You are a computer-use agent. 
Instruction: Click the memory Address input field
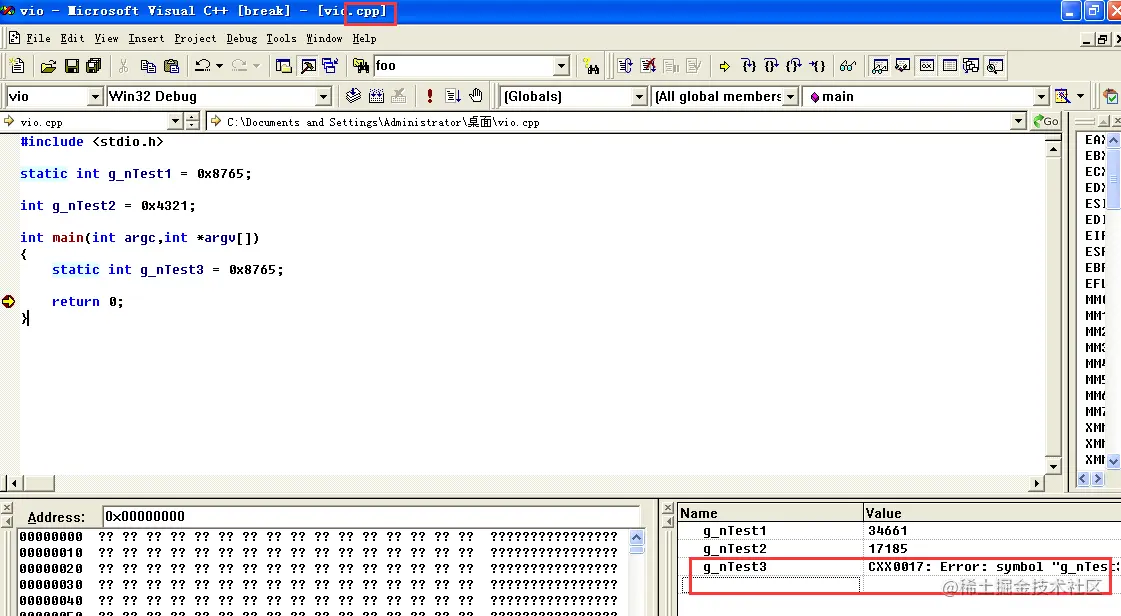(370, 517)
